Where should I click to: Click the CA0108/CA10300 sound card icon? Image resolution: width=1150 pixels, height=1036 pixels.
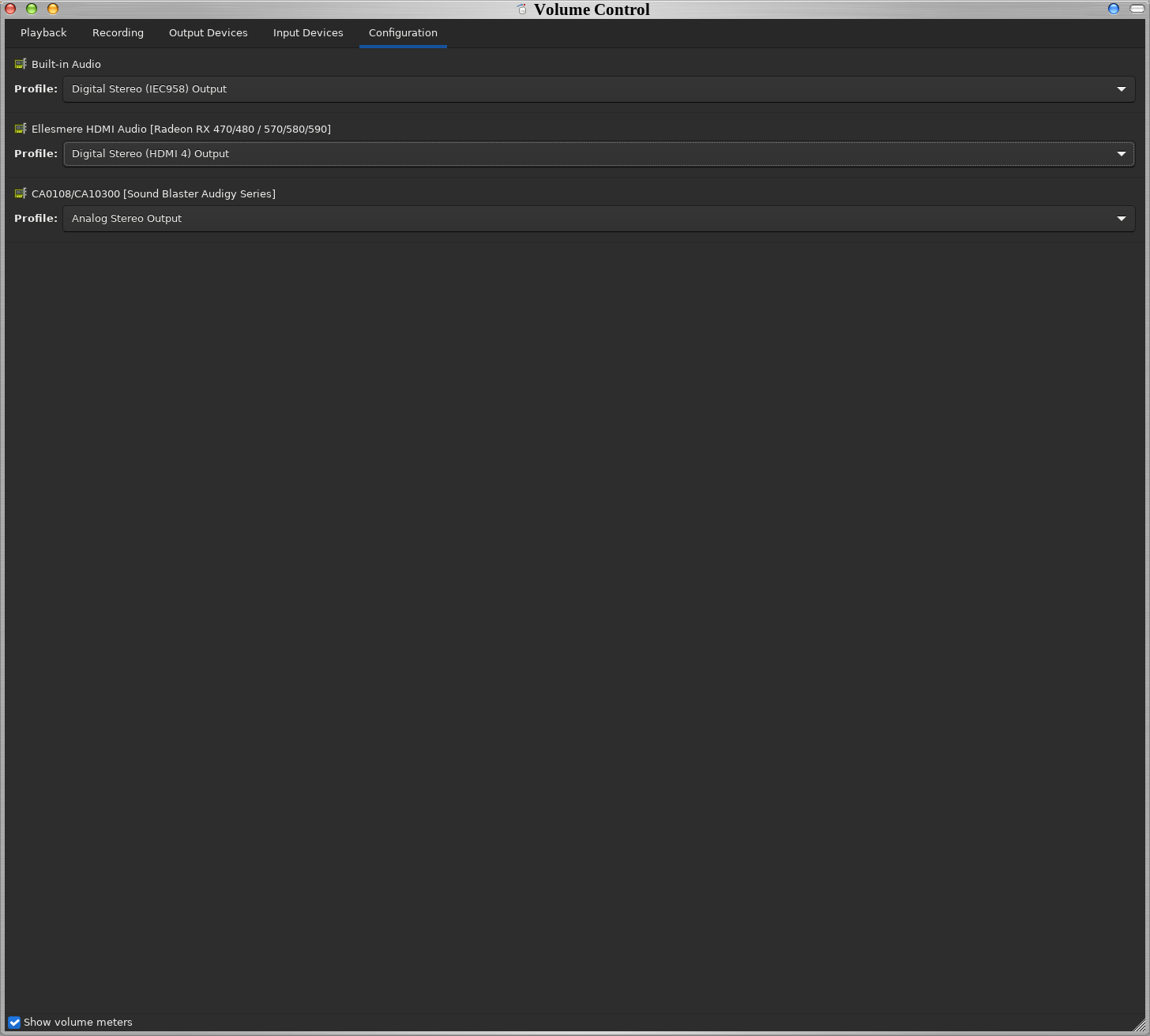click(21, 193)
